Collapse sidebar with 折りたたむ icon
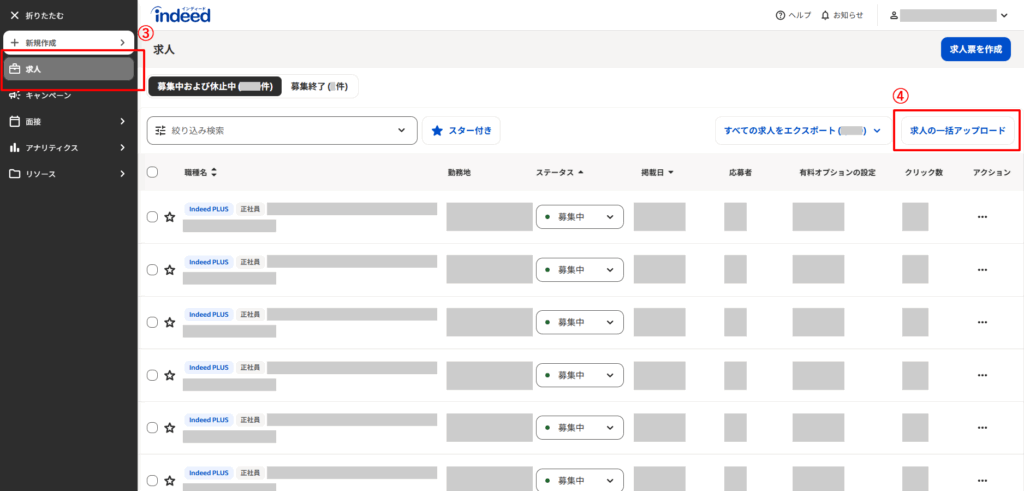 point(14,16)
